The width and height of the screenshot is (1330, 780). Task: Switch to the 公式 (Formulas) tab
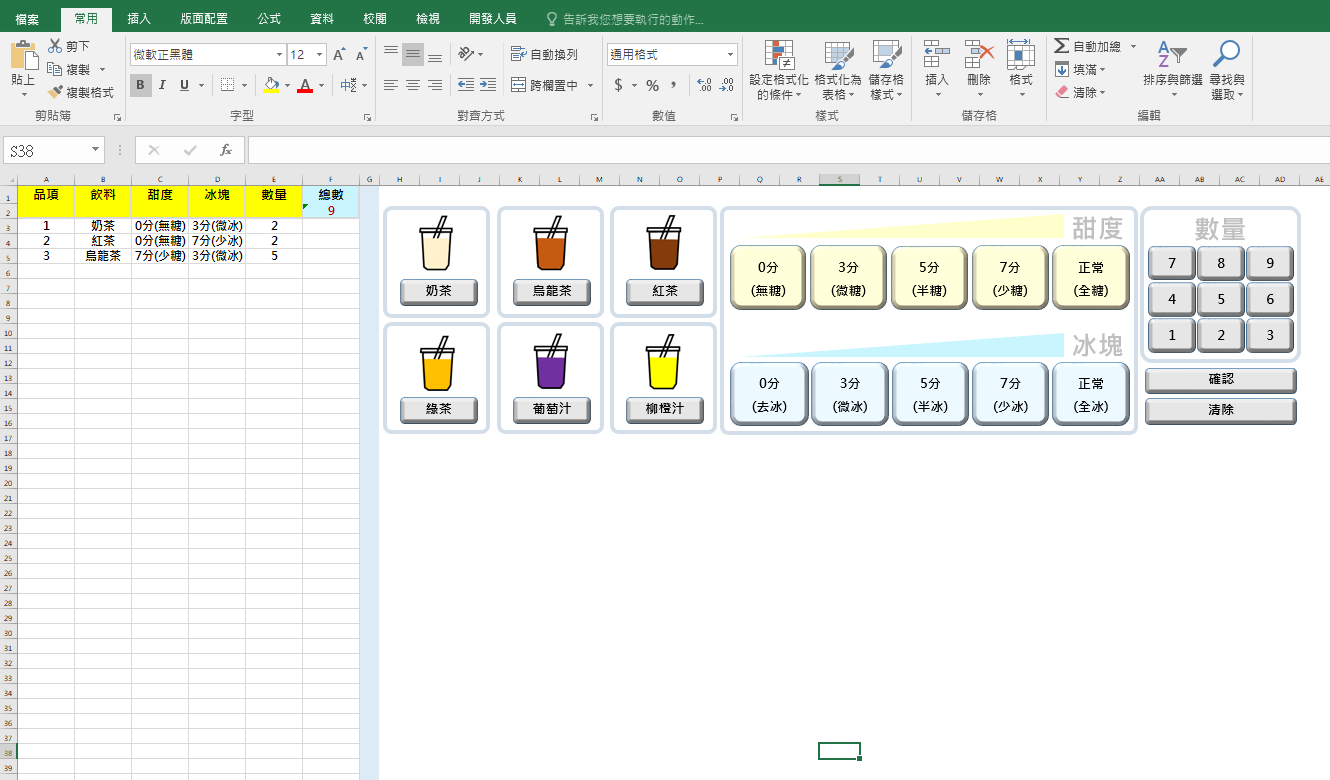point(269,19)
